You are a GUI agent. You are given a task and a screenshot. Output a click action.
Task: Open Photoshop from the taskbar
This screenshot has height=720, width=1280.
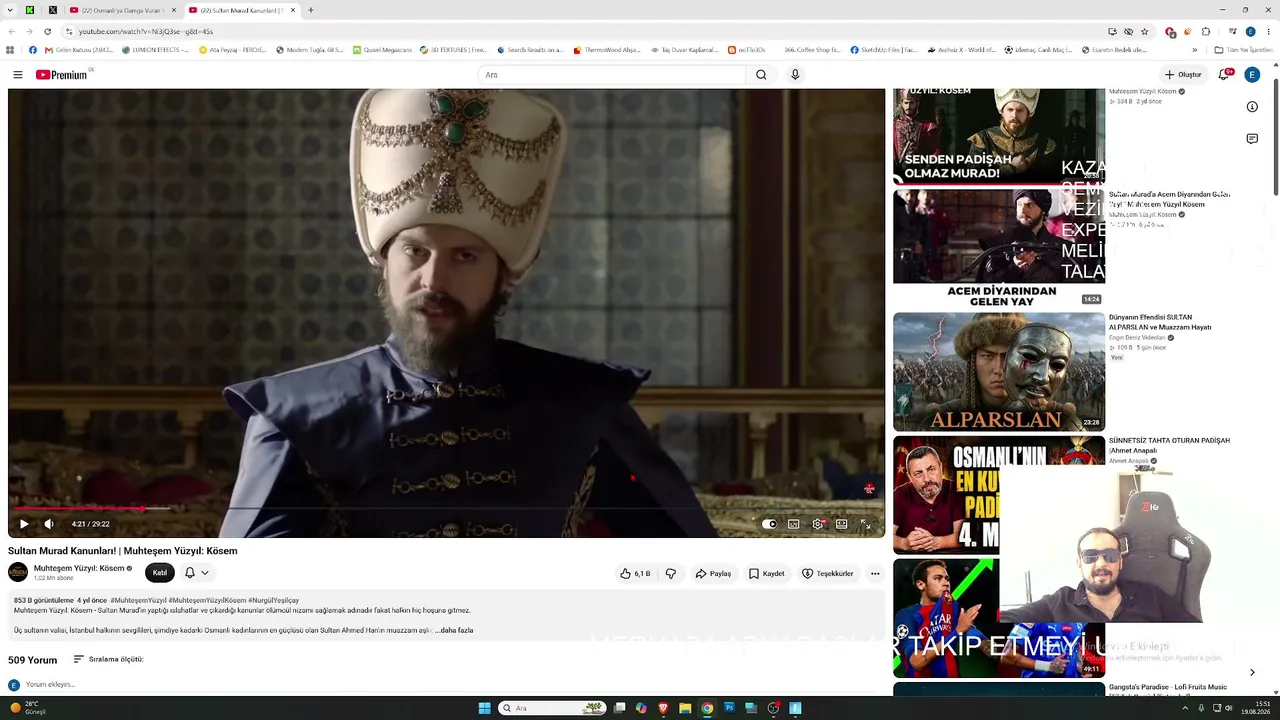[729, 708]
